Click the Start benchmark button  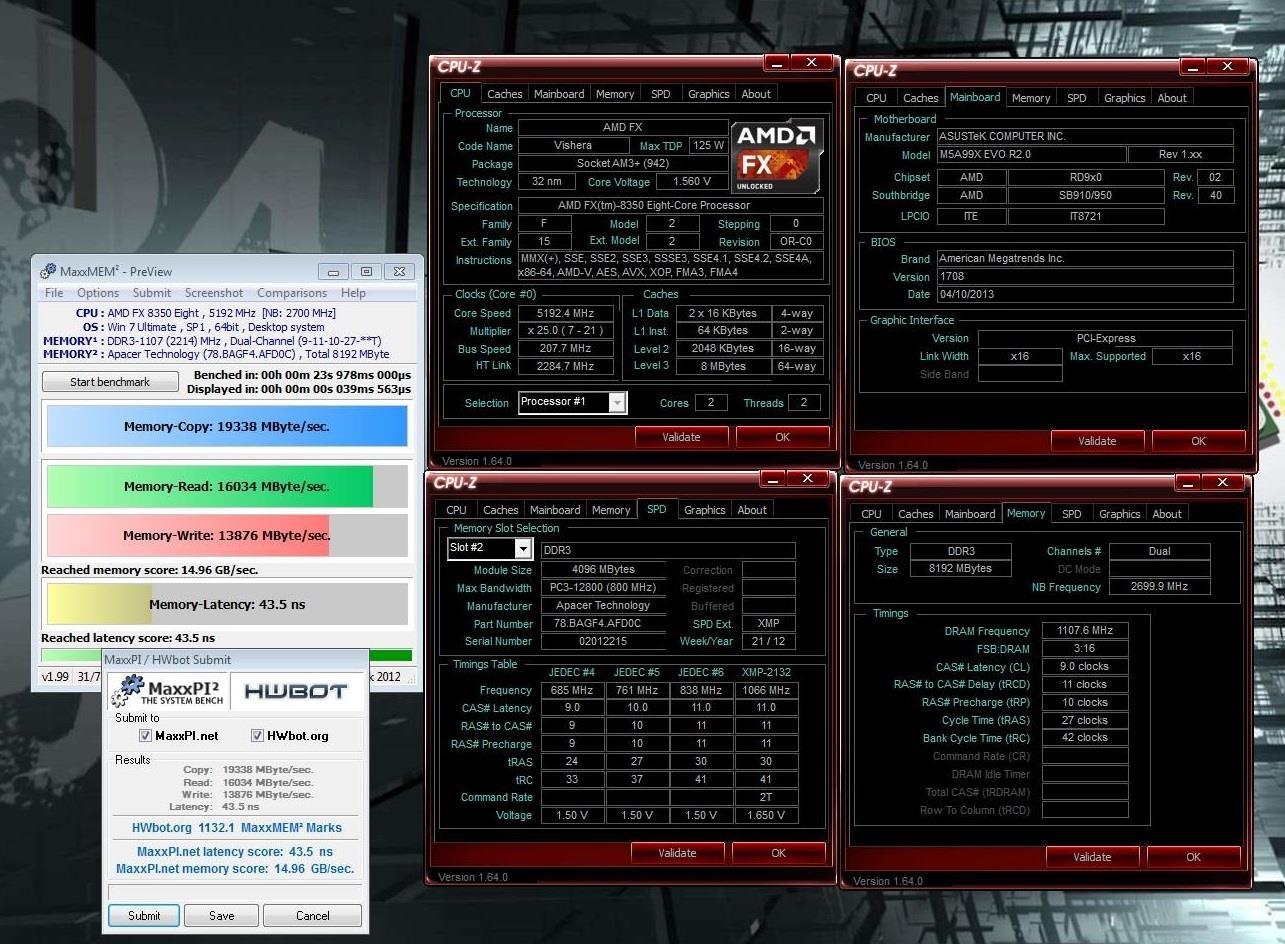110,382
